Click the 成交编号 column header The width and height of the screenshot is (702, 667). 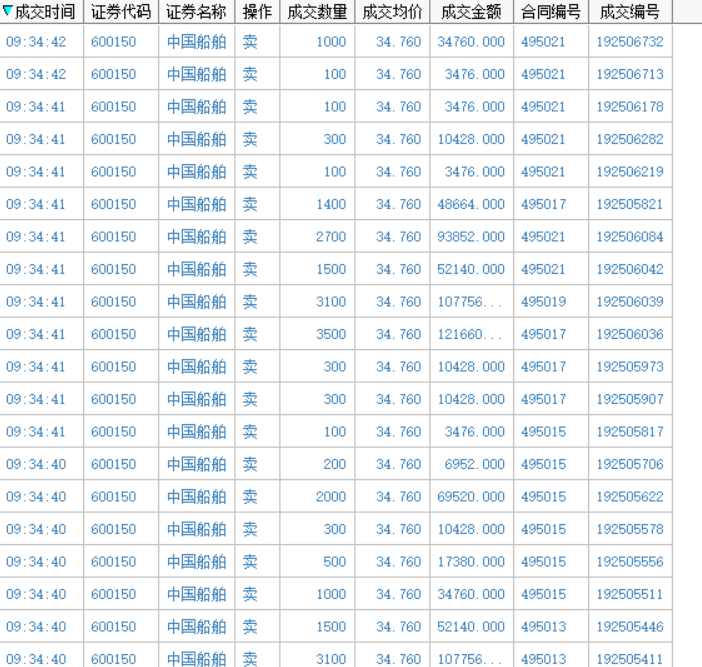pyautogui.click(x=630, y=12)
